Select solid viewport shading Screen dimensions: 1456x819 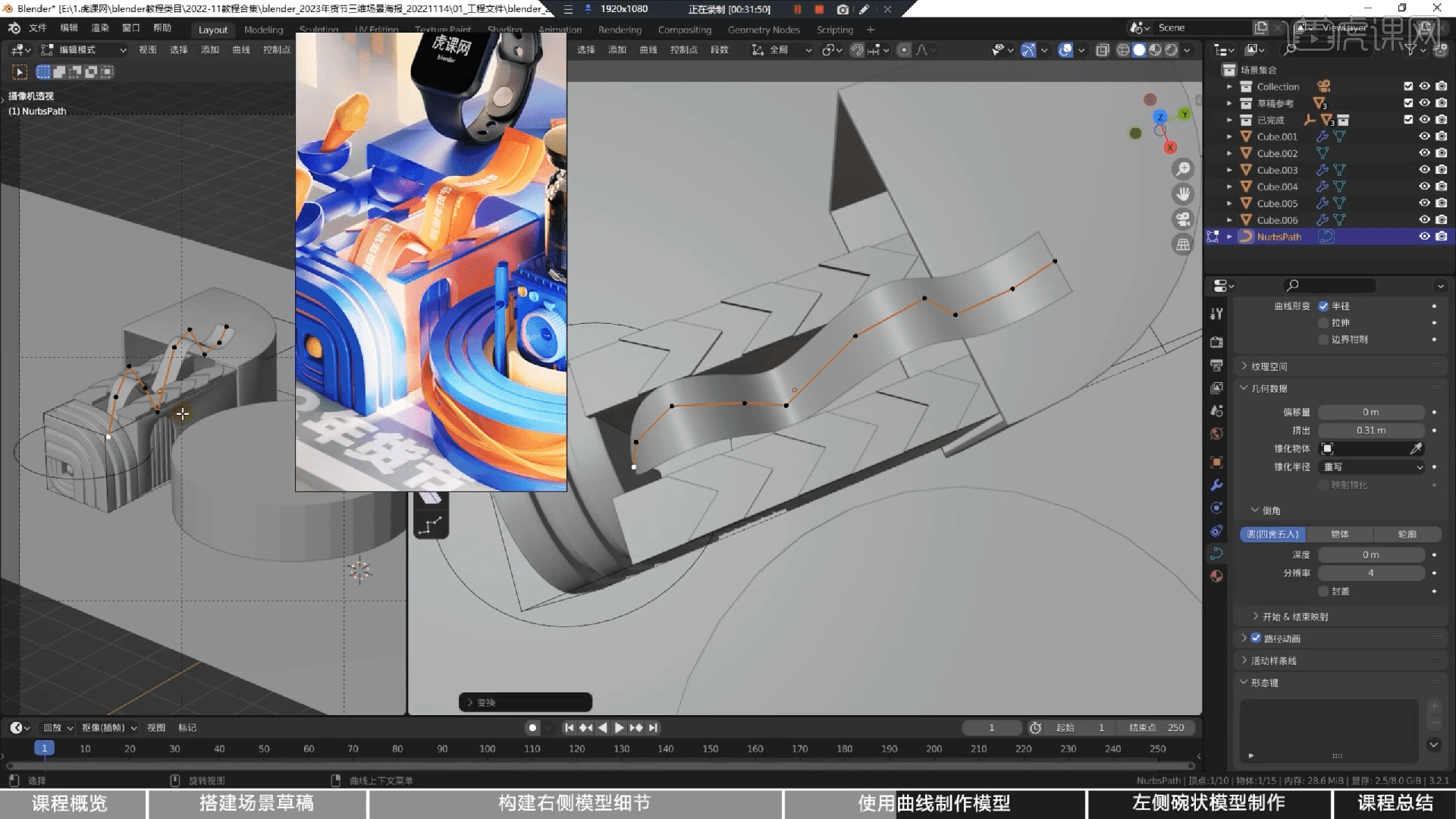coord(1139,50)
